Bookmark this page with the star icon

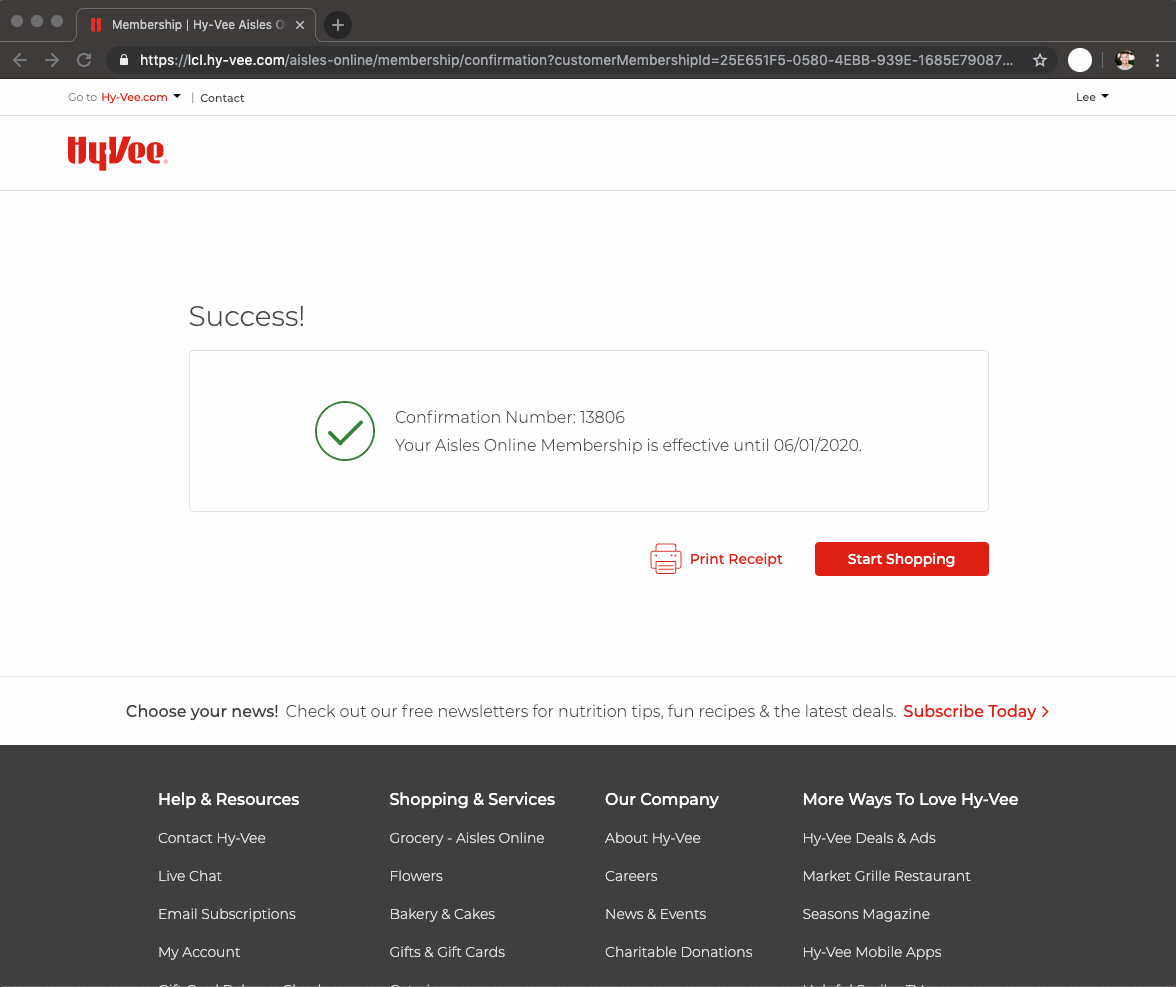click(1040, 60)
